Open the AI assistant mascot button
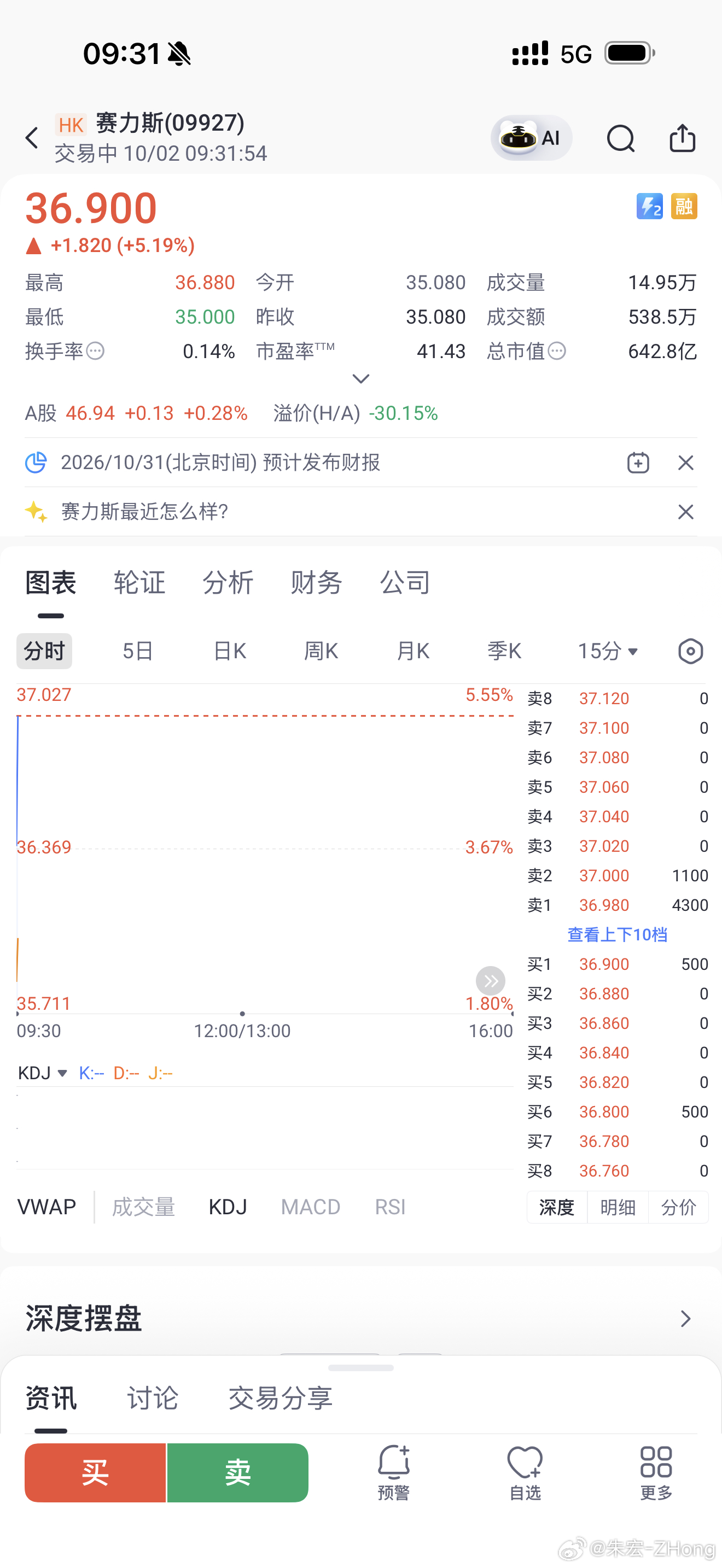The width and height of the screenshot is (722, 1568). [x=532, y=138]
